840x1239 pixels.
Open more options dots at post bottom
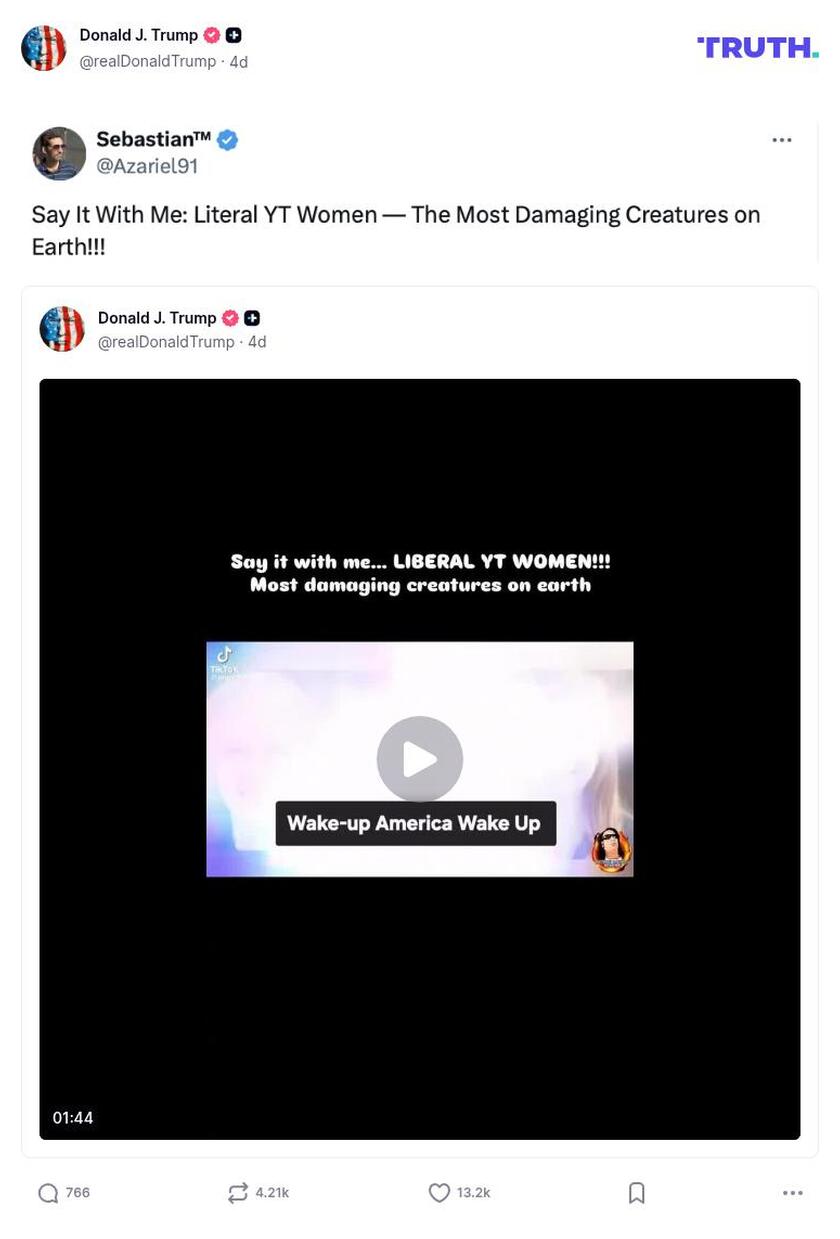pyautogui.click(x=793, y=1192)
